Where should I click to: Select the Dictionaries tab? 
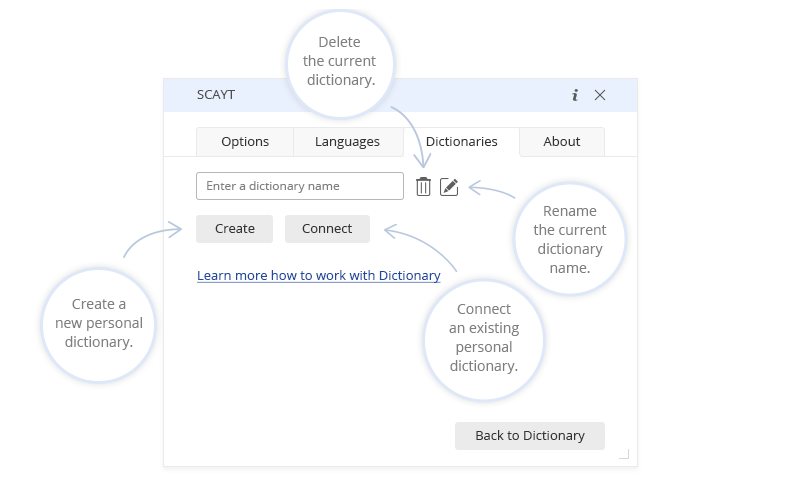tap(461, 142)
